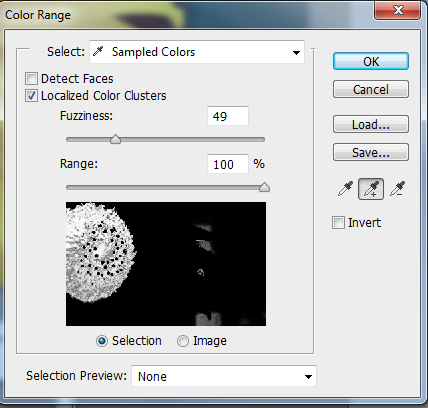Tick the Invert checkbox

(338, 223)
